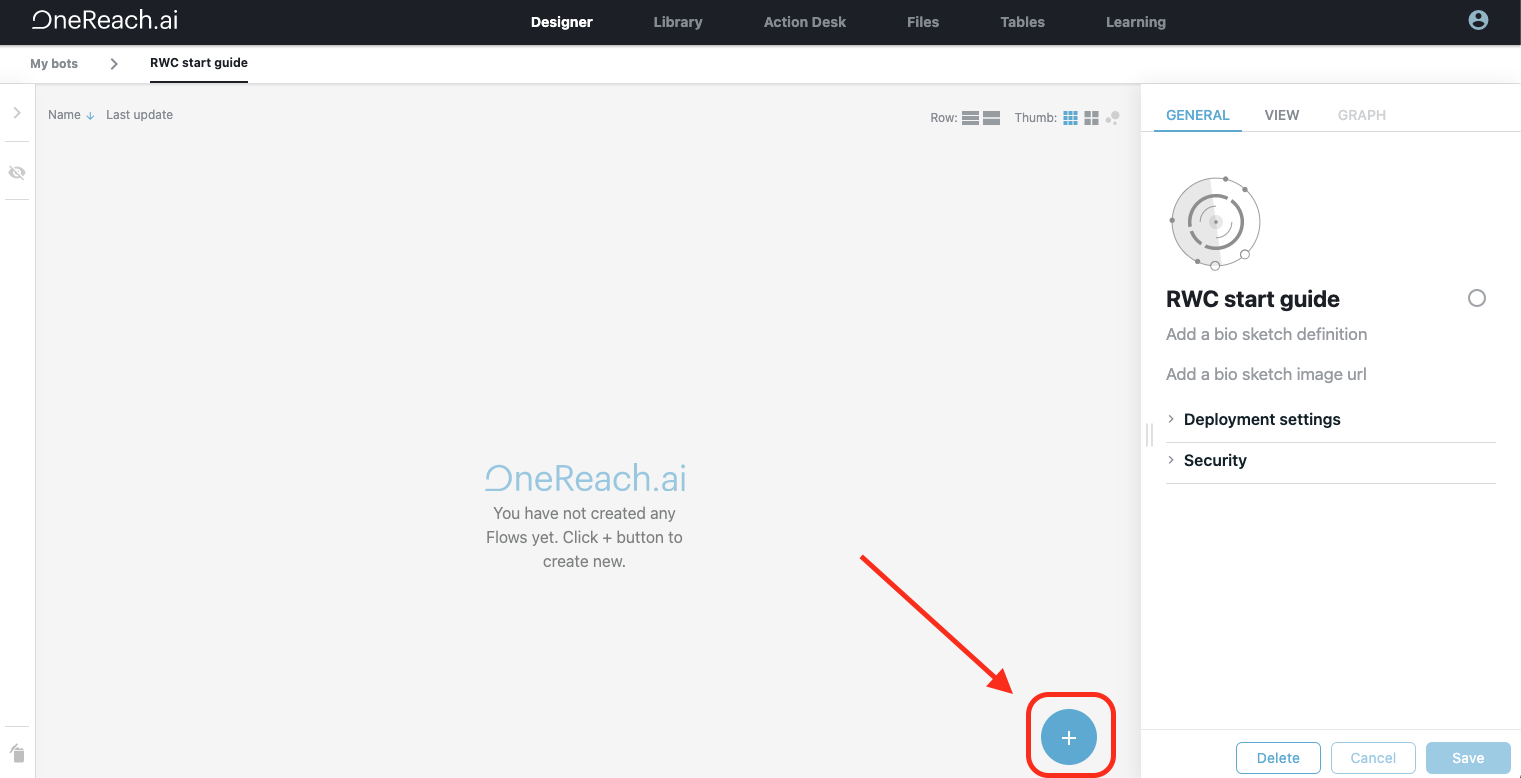1521x778 pixels.
Task: Click the blue plus button to create a flow
Action: click(x=1069, y=737)
